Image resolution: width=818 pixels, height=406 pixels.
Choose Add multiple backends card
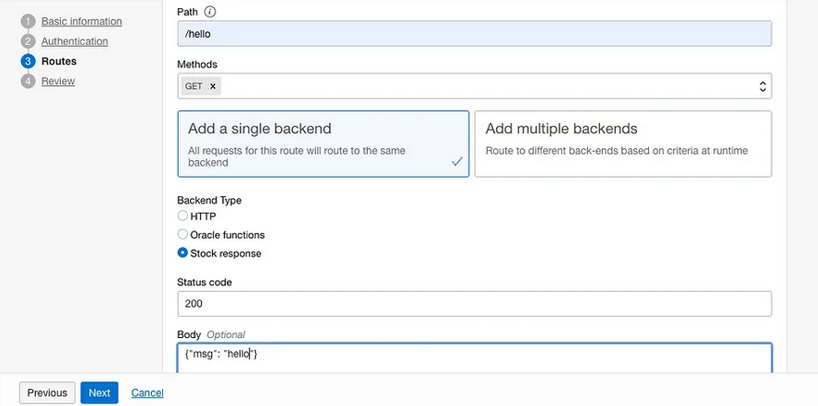[622, 144]
